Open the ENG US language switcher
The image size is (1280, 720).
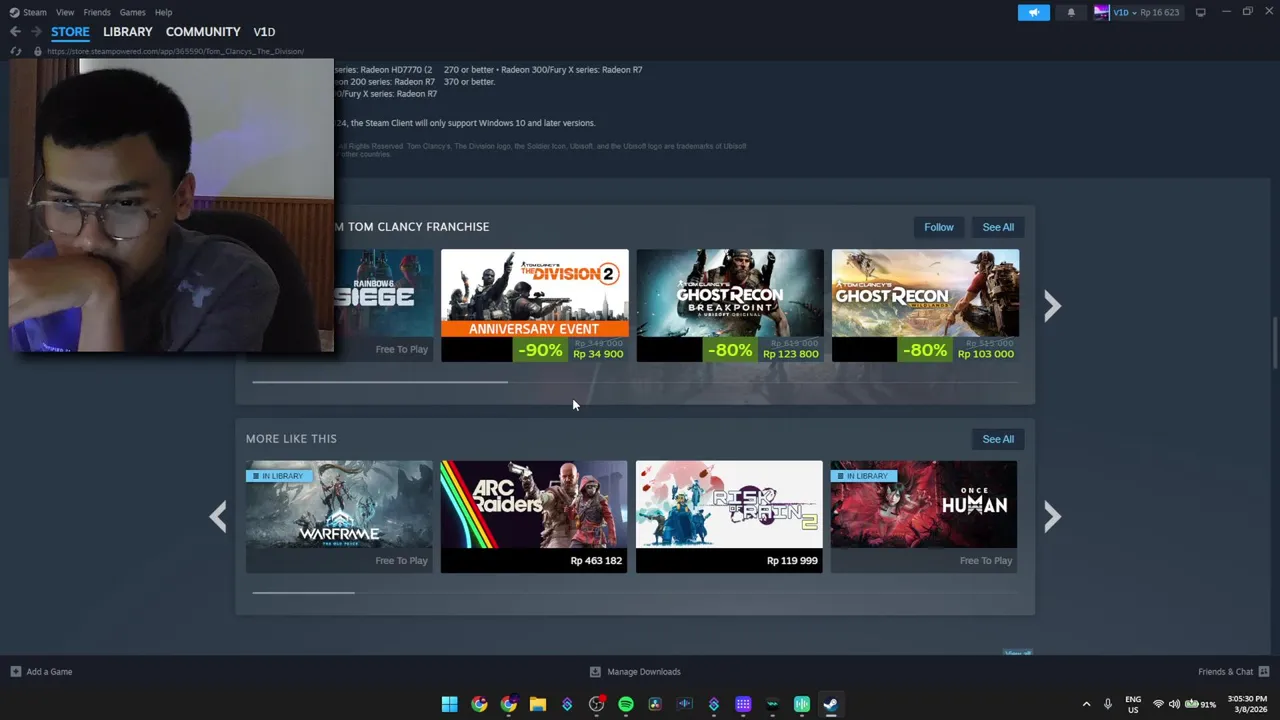point(1133,704)
